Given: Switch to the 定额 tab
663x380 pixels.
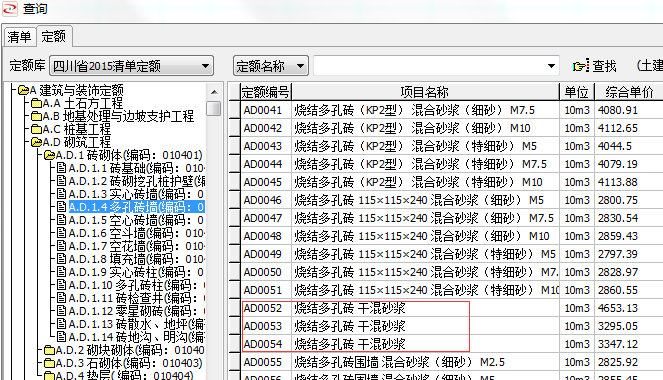Looking at the screenshot, I should click(54, 36).
